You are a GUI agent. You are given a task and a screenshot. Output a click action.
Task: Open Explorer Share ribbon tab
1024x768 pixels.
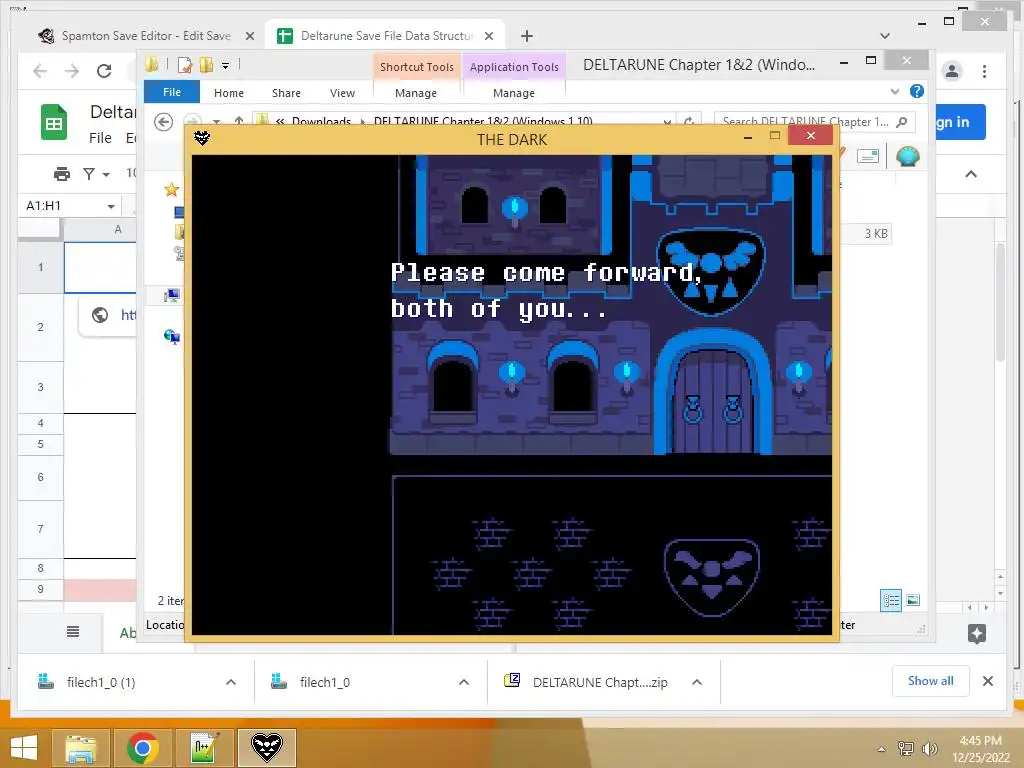click(286, 93)
